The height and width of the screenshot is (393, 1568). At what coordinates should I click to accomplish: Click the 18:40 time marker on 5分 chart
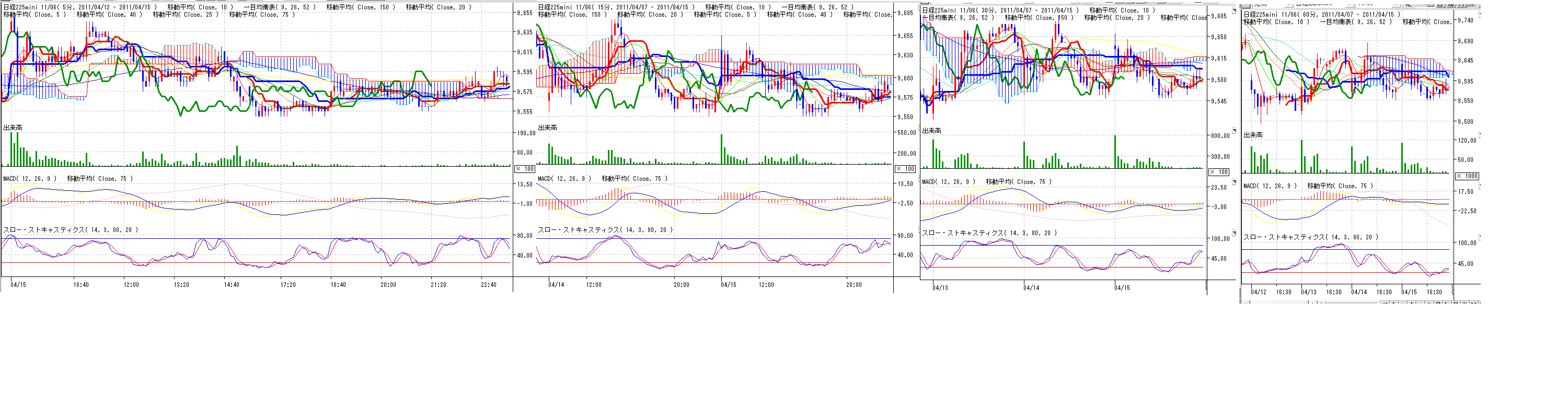(338, 285)
